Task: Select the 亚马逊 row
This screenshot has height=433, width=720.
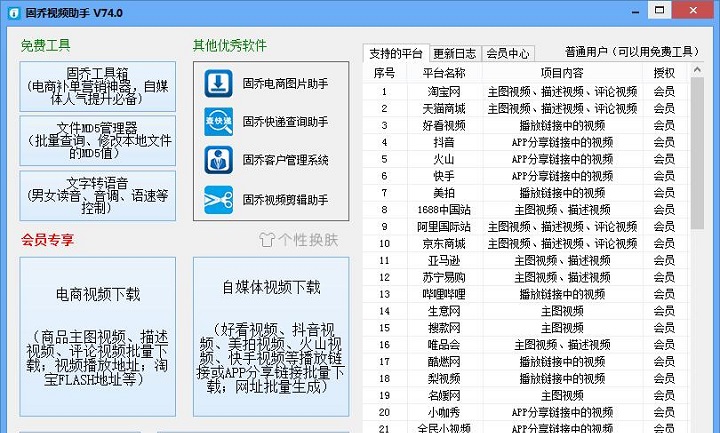Action: [x=525, y=260]
